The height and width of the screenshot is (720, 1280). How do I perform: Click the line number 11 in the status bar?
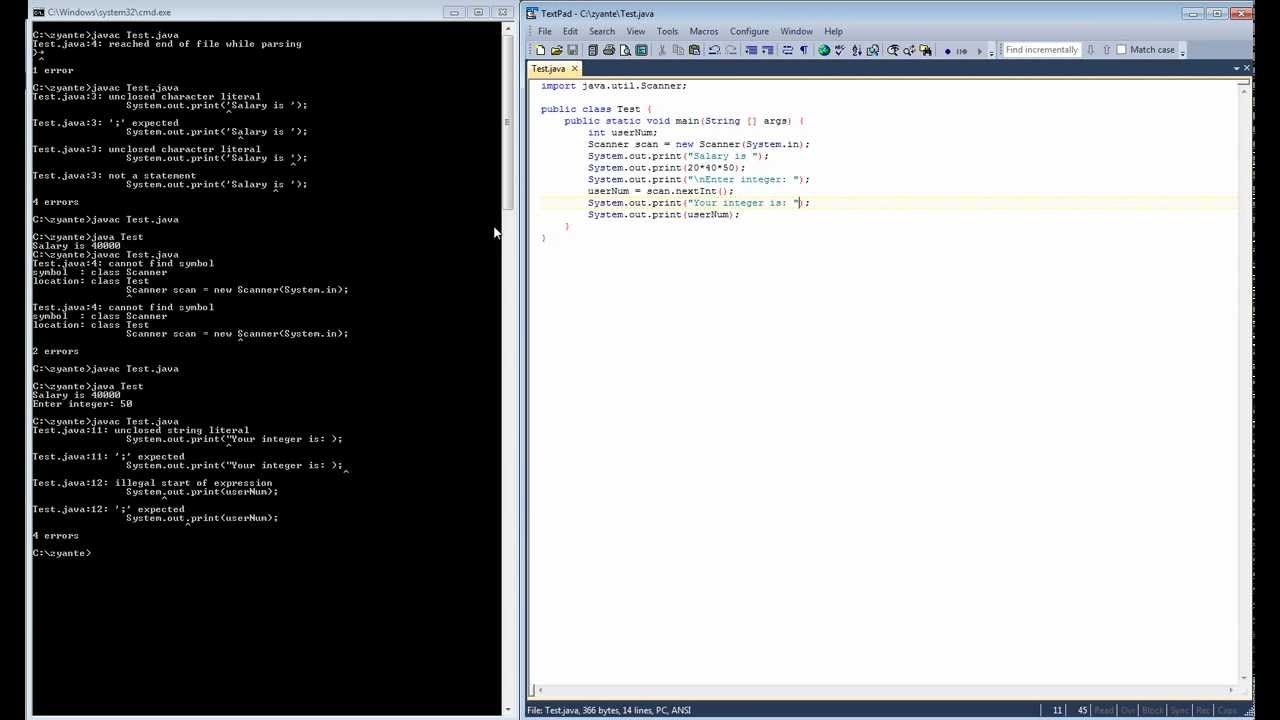(x=1057, y=710)
